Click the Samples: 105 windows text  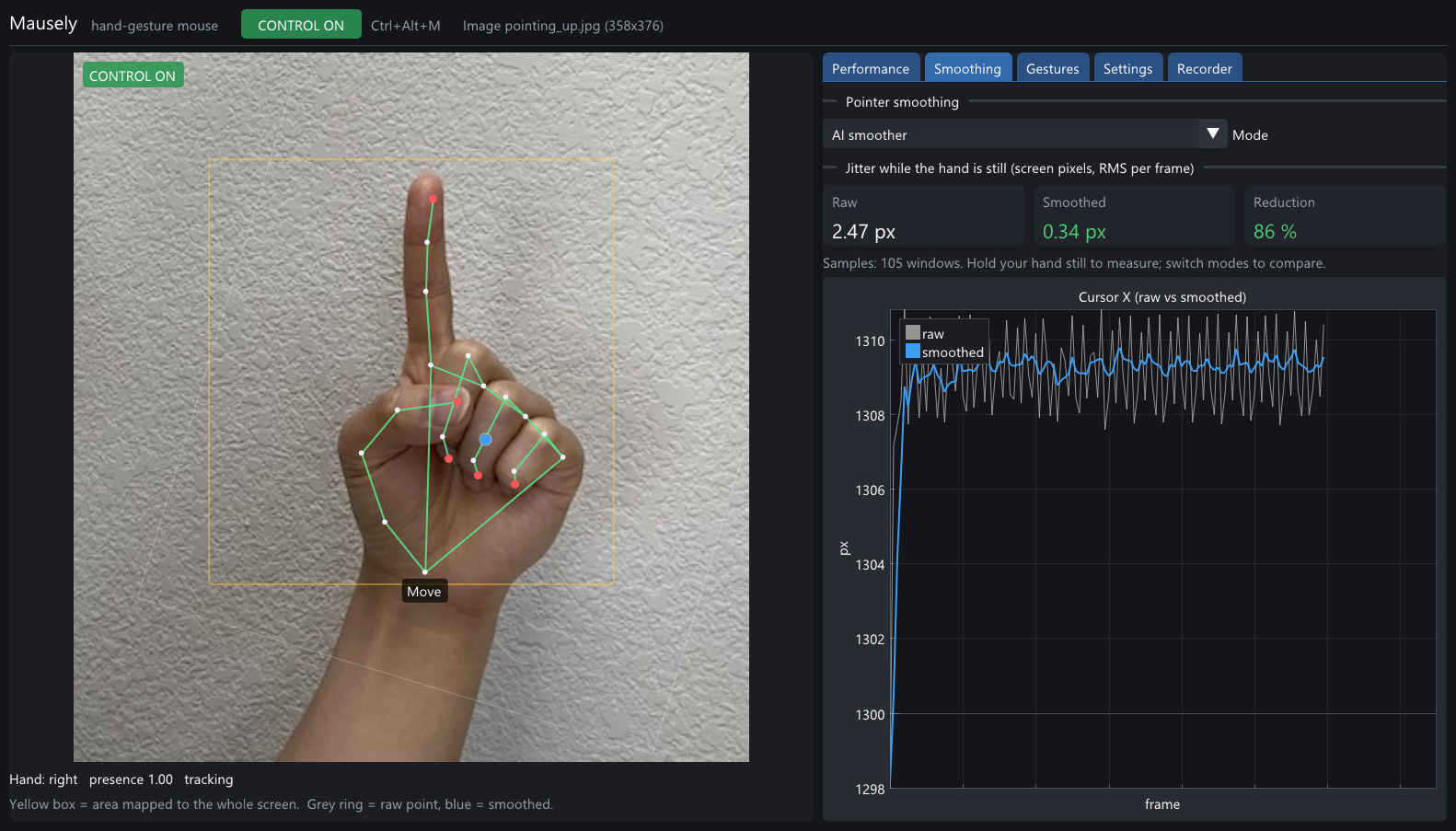point(891,263)
